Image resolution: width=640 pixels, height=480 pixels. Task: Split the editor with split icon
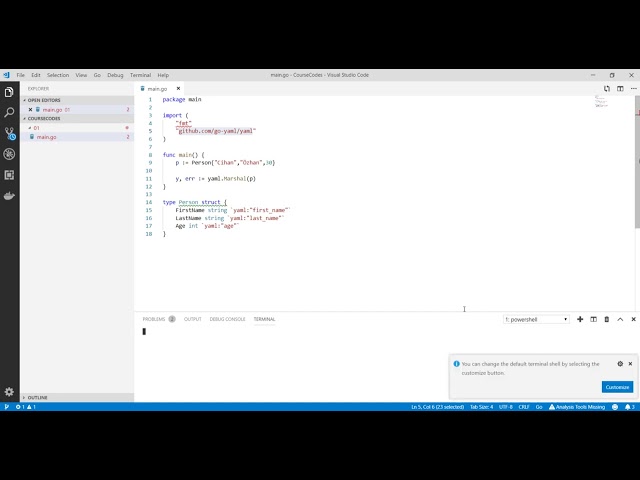(x=620, y=89)
